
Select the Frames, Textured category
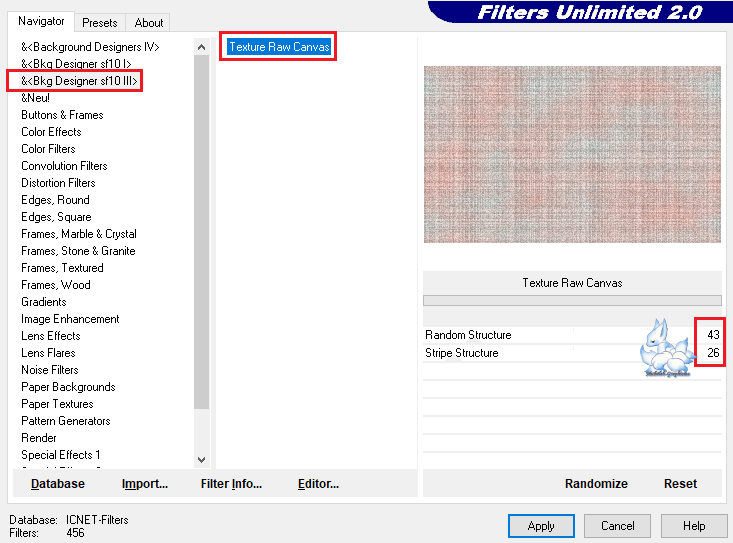click(62, 268)
